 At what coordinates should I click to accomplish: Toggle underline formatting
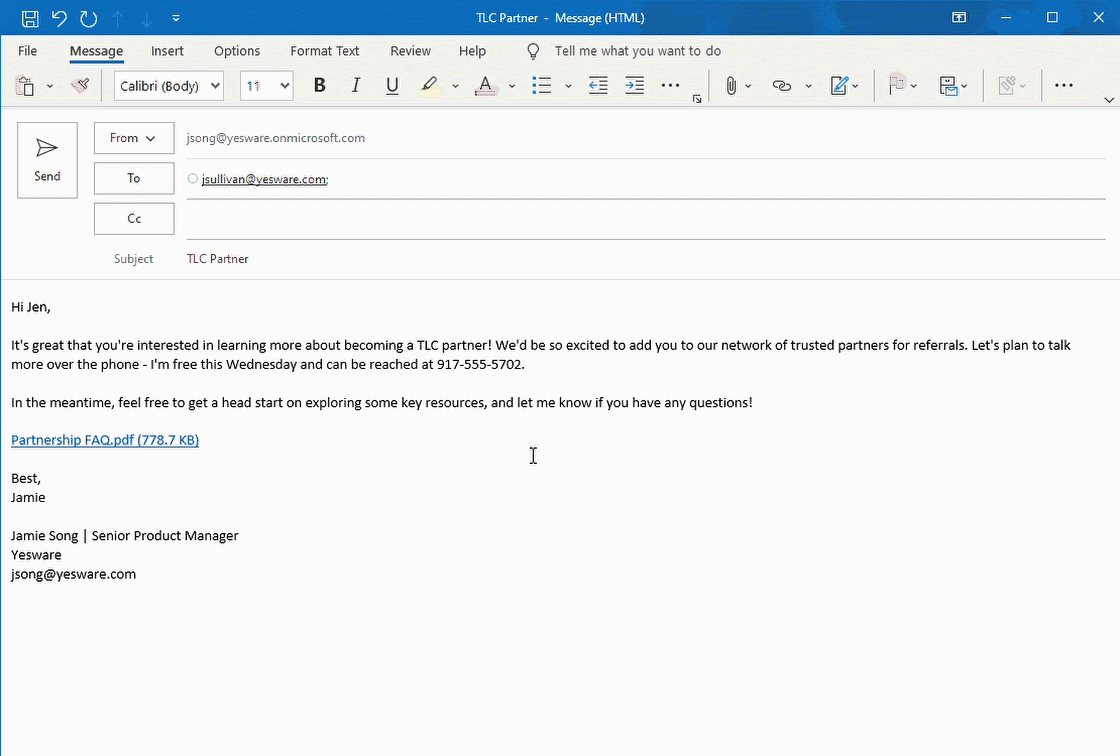(392, 86)
